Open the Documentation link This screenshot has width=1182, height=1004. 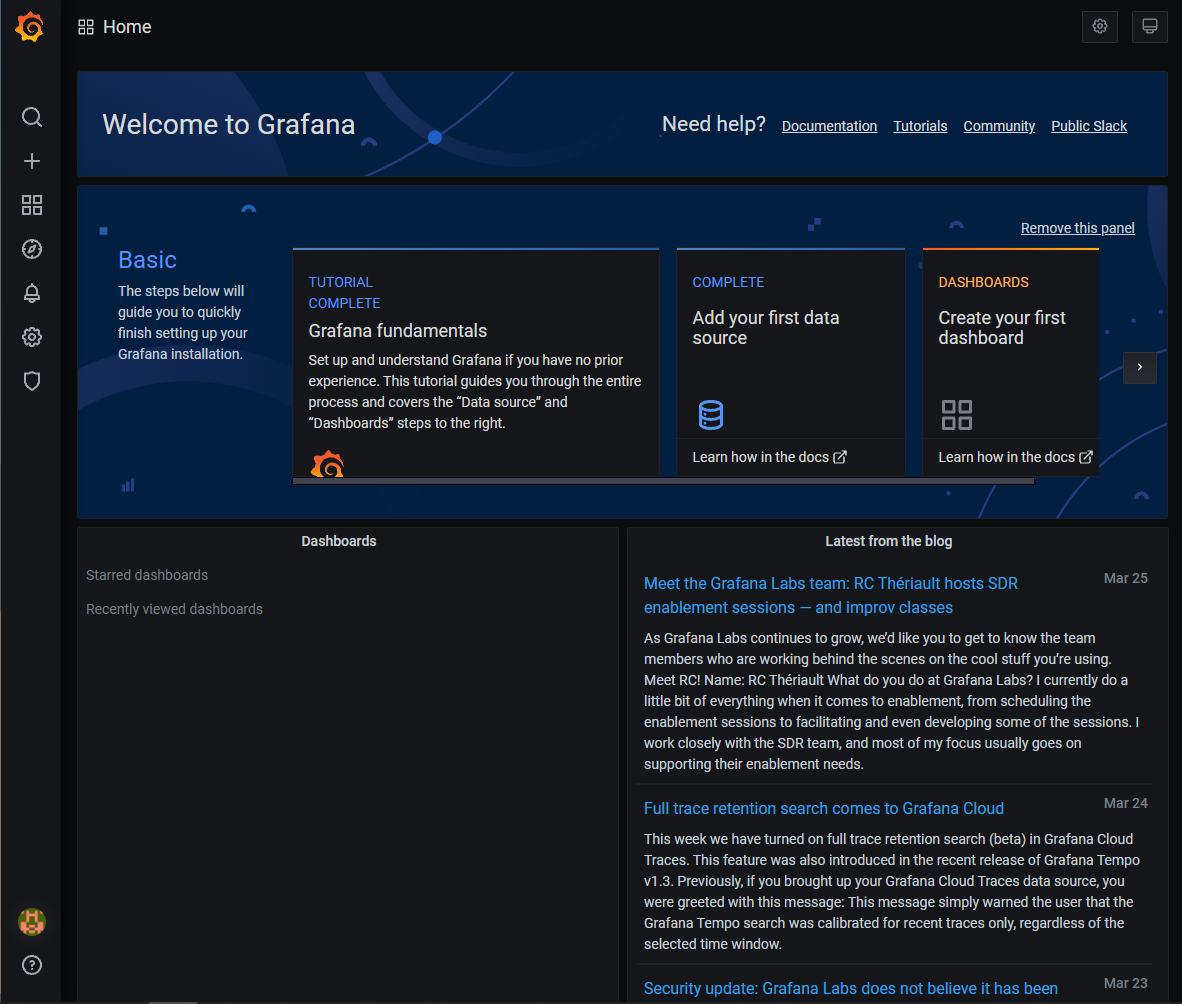(829, 126)
